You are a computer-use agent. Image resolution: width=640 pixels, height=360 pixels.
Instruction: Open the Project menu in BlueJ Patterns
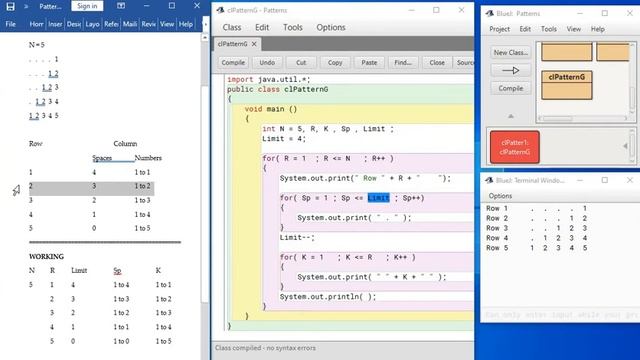pyautogui.click(x=500, y=29)
